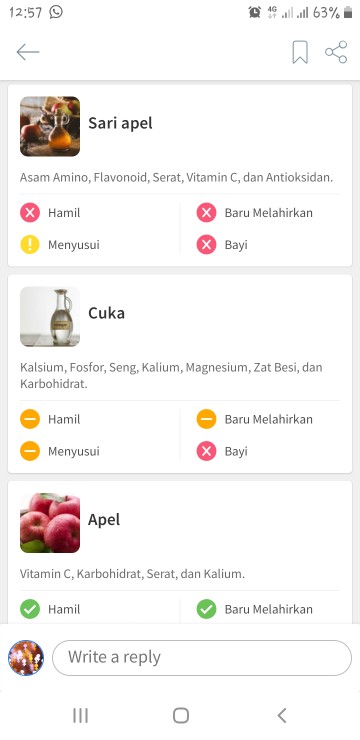Open the Cuka vinegar bottle thumbnail
Image resolution: width=360 pixels, height=740 pixels.
pyautogui.click(x=50, y=316)
